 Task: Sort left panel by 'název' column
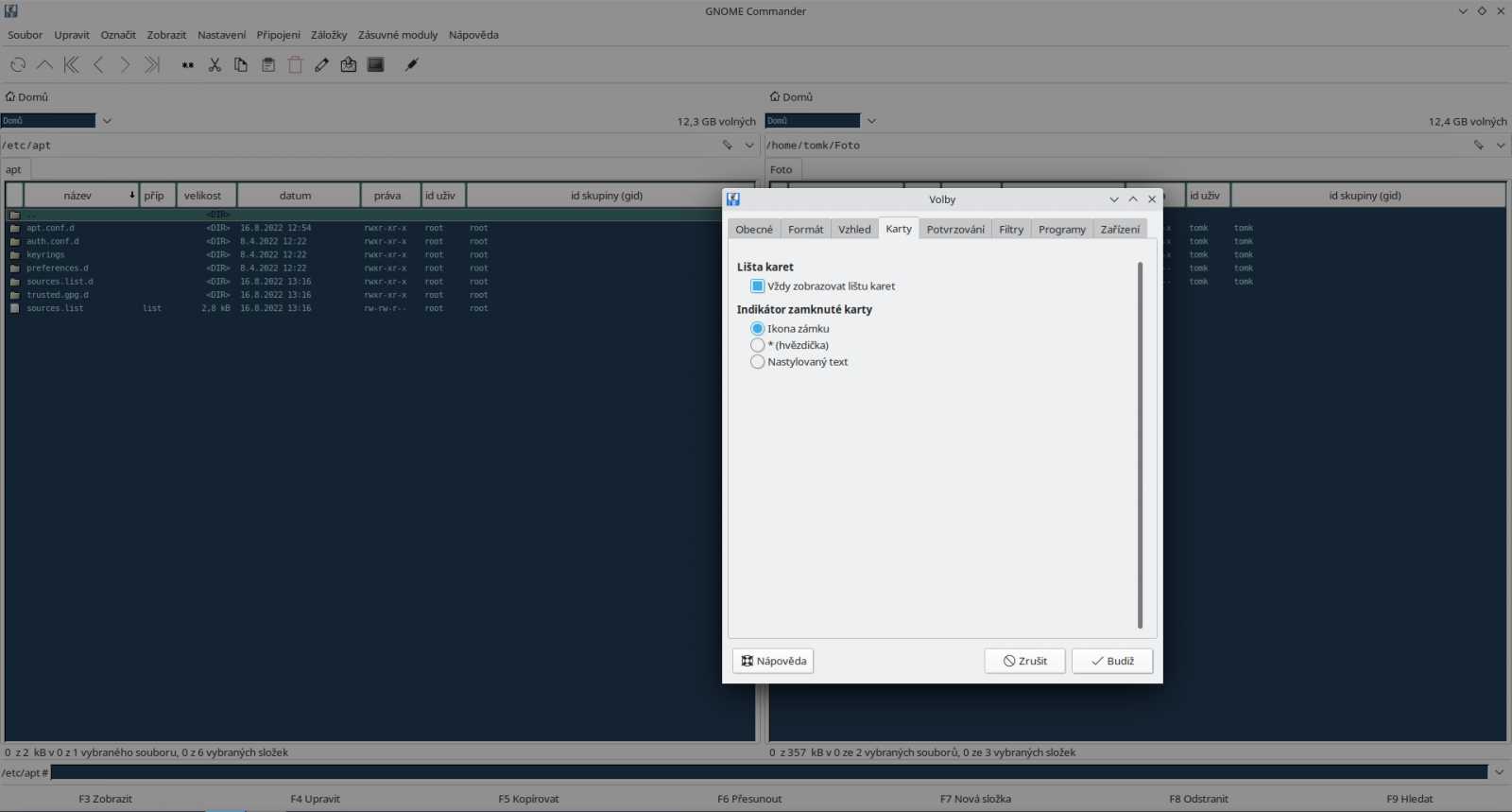point(81,196)
